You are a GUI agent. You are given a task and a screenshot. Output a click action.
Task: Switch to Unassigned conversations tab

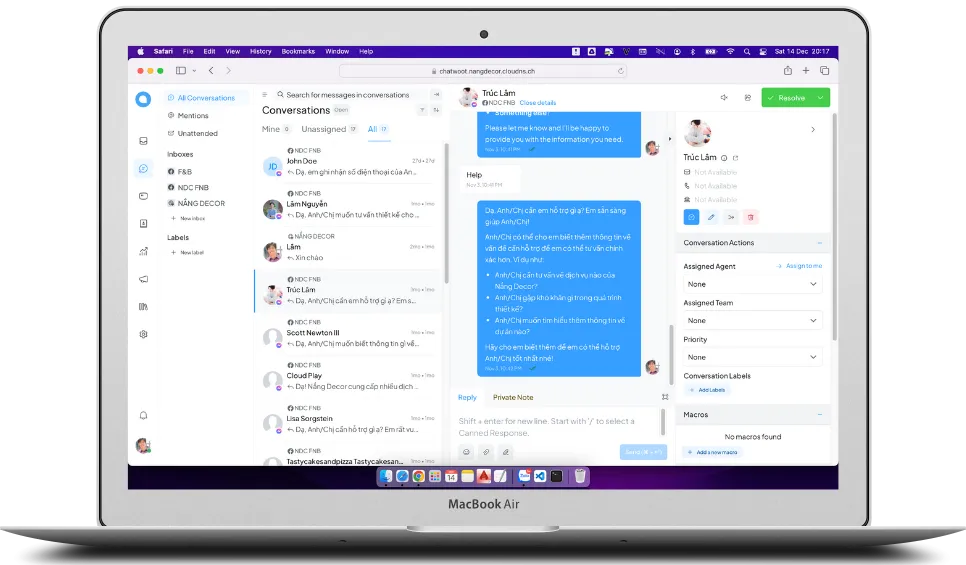pos(329,129)
